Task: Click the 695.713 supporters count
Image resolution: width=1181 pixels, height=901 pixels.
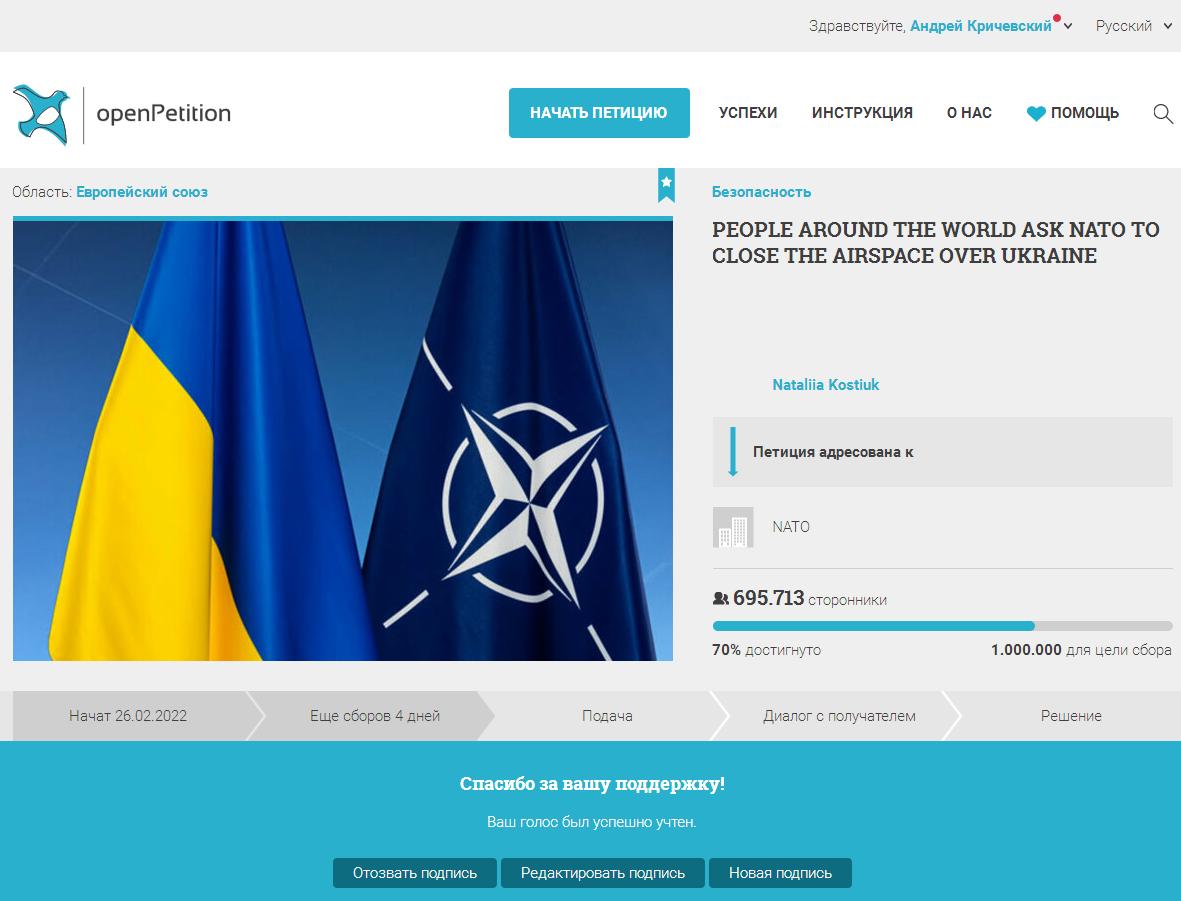Action: click(x=768, y=598)
